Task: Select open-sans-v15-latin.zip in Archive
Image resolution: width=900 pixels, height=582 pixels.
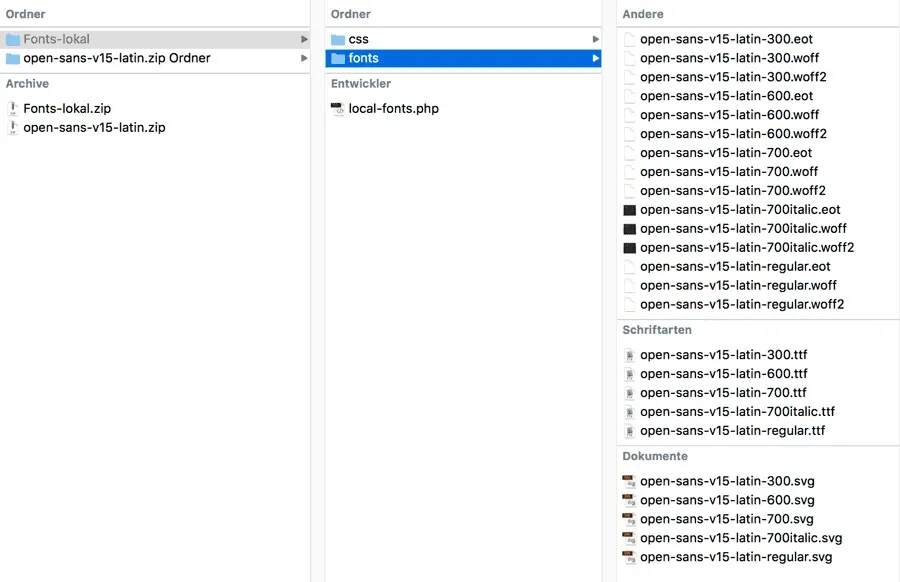Action: 94,127
